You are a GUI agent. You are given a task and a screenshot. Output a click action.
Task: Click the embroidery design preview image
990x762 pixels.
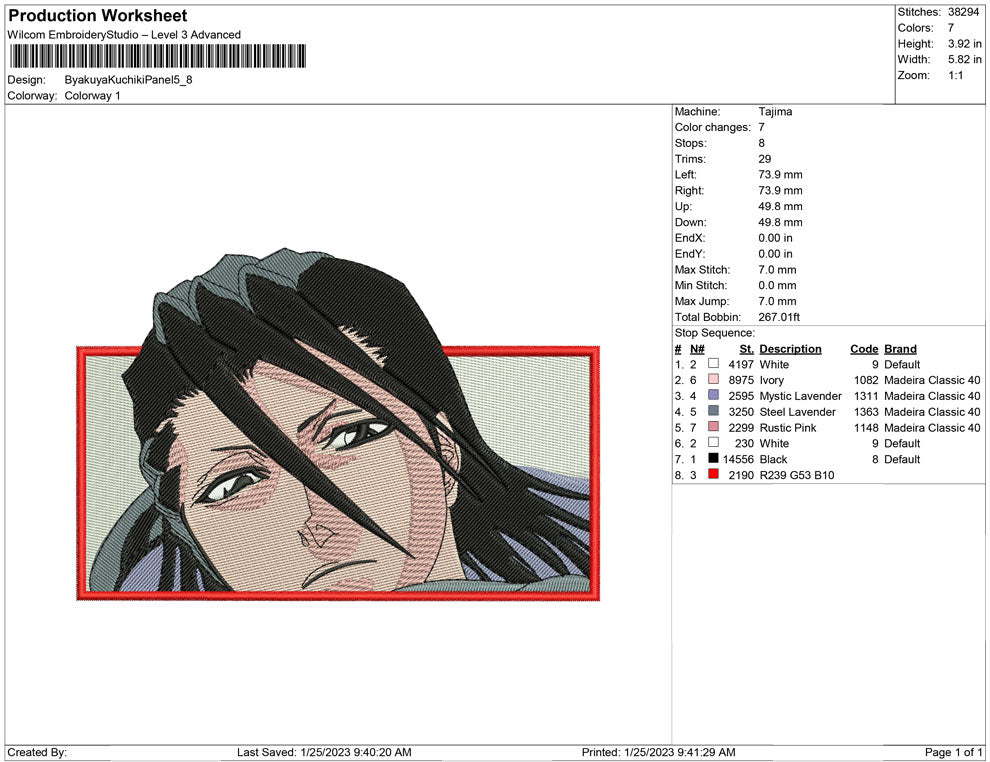338,424
